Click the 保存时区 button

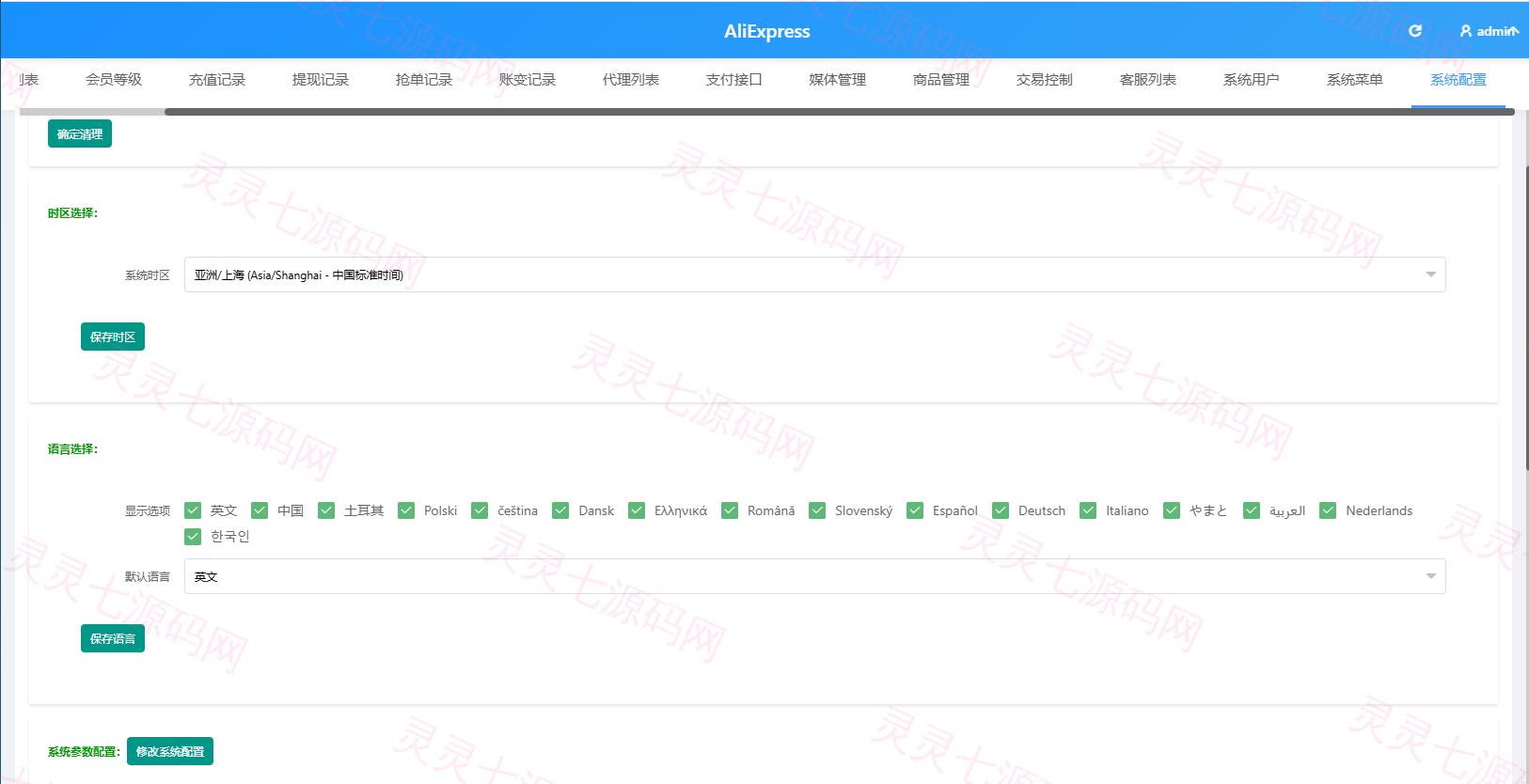[x=113, y=337]
